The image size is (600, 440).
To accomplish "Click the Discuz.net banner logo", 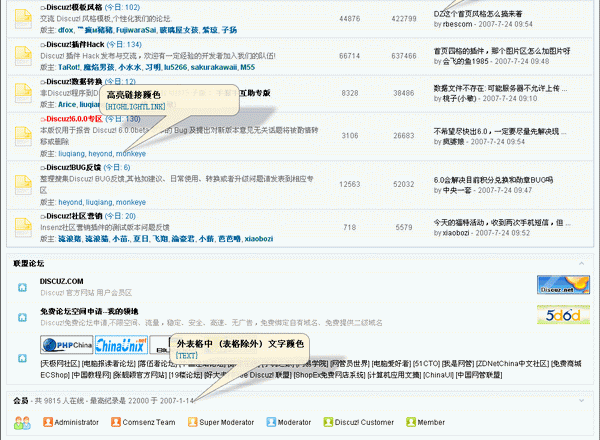I will [x=563, y=285].
